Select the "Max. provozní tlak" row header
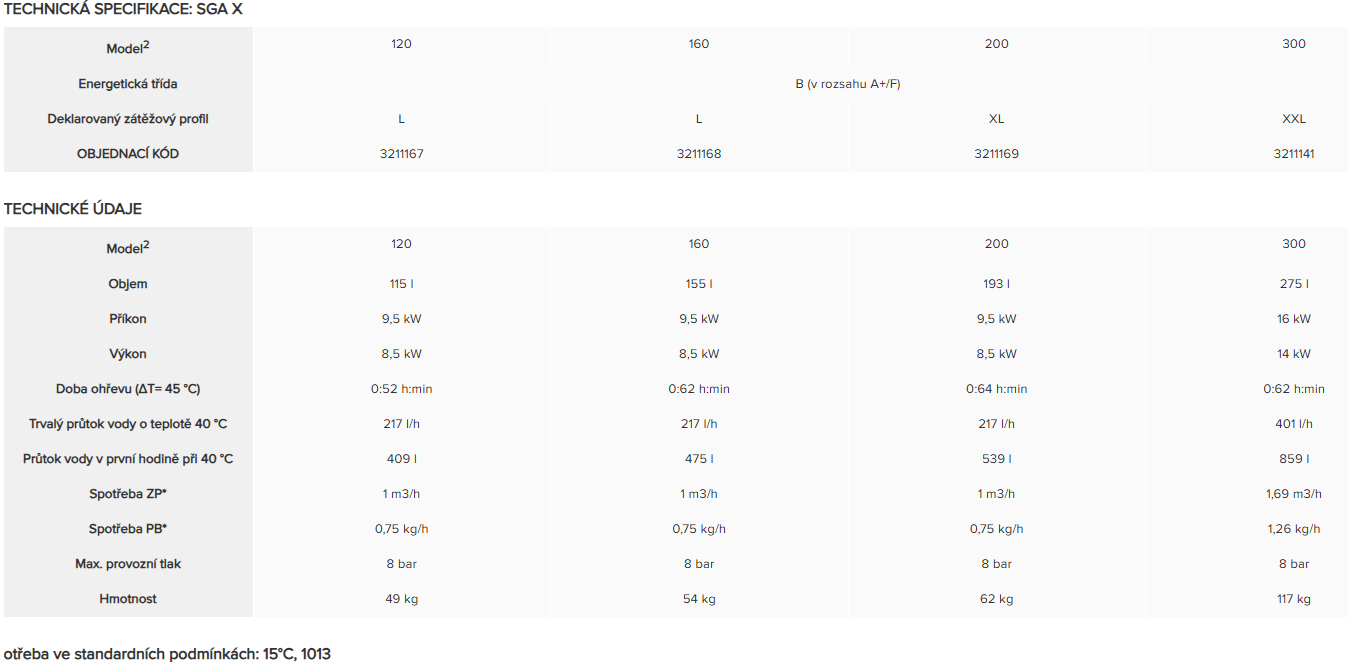This screenshot has height=662, width=1348. point(128,564)
